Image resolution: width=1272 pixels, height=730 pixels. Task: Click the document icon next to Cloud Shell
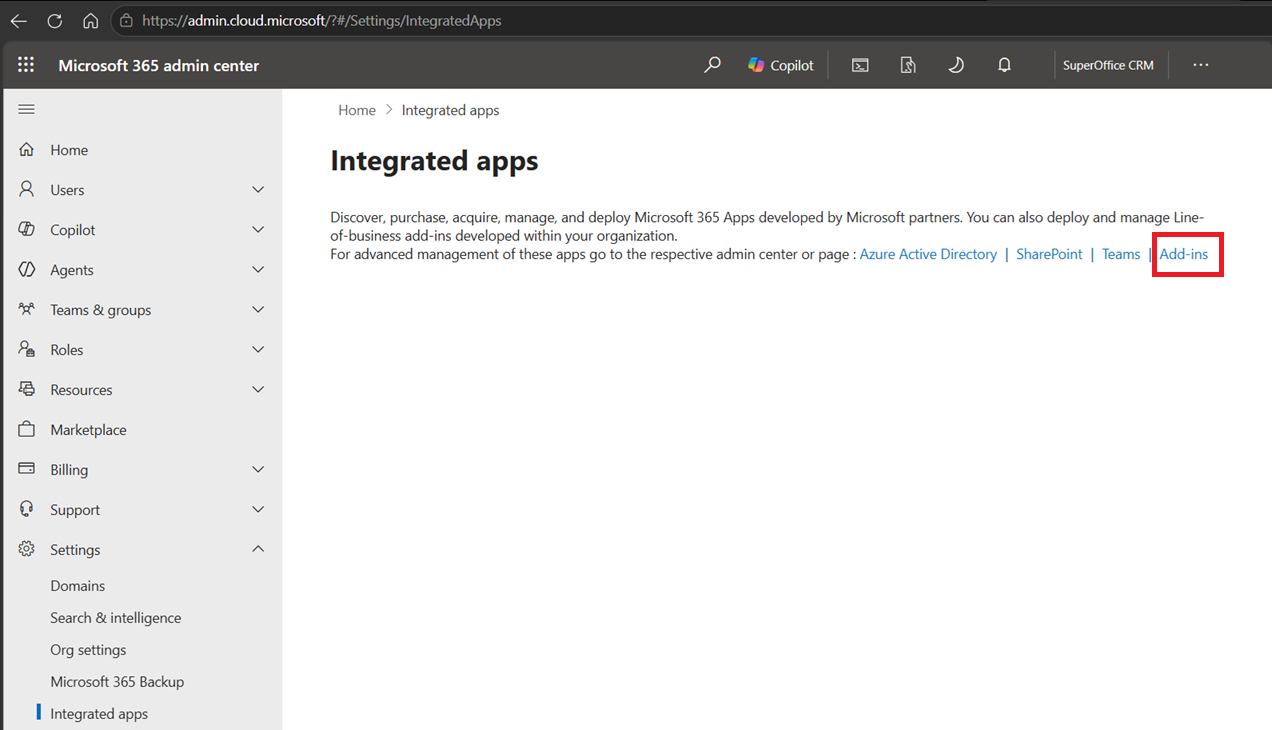click(908, 65)
